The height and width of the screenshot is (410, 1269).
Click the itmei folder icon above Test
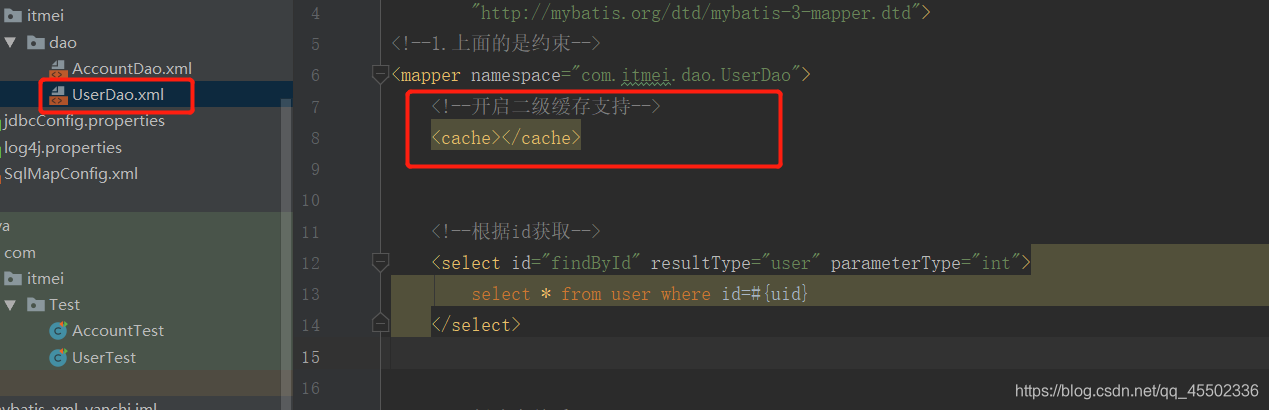coord(13,278)
